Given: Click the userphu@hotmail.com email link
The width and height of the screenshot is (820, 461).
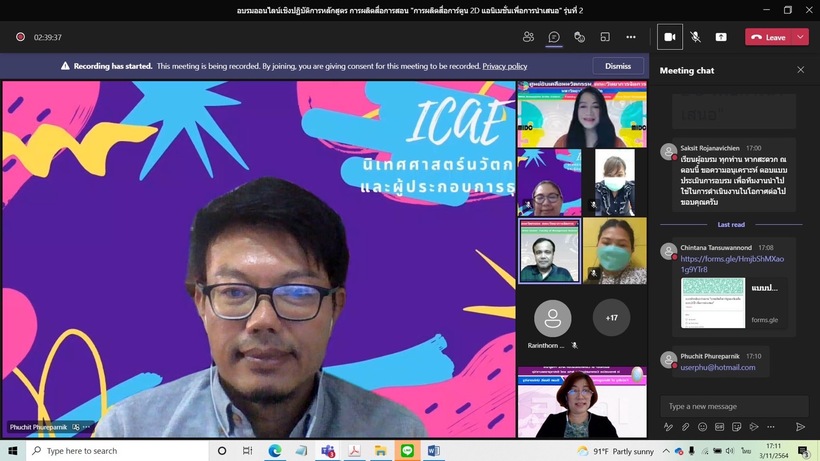Looking at the screenshot, I should (718, 367).
